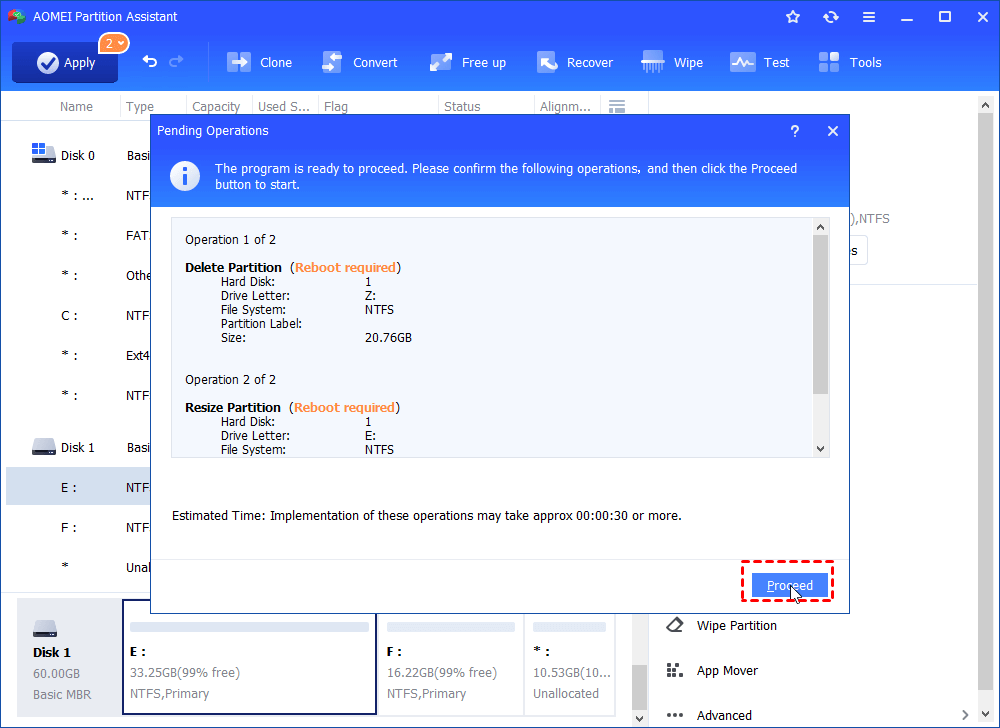Click the column settings list icon

[x=617, y=106]
